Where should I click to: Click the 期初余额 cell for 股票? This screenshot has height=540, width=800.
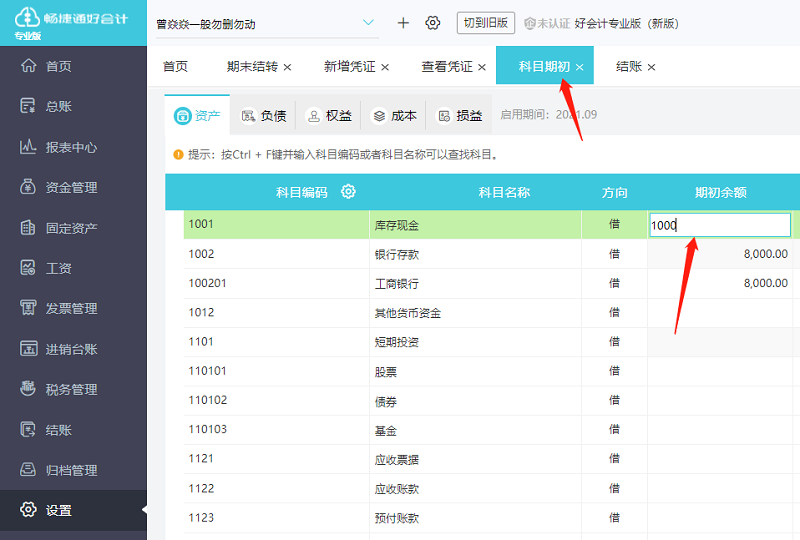tap(720, 371)
